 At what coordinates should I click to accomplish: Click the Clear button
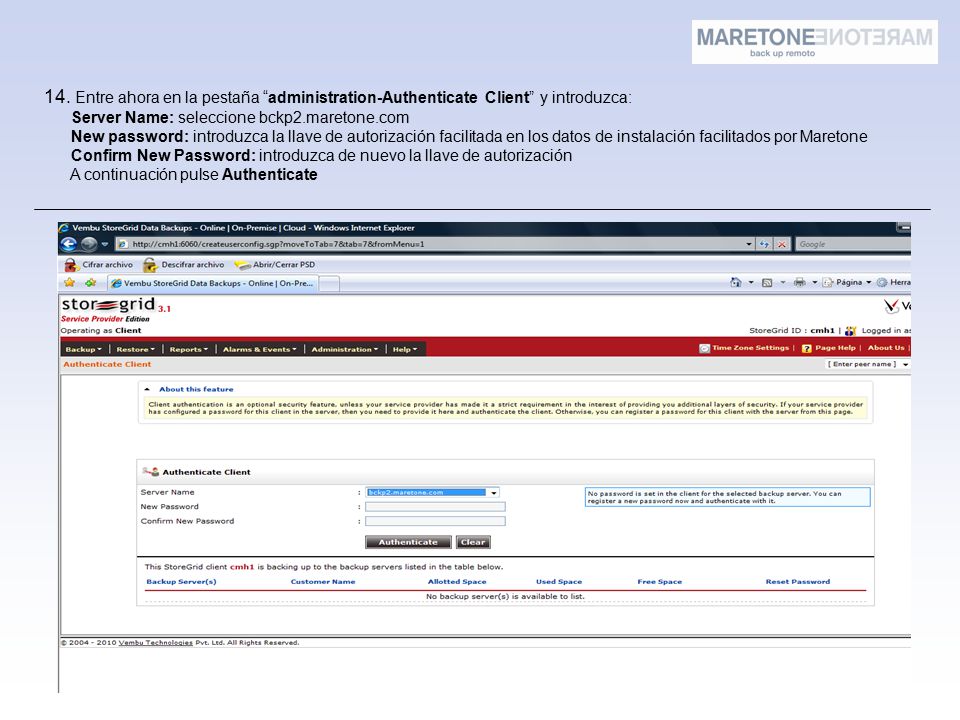[x=473, y=542]
